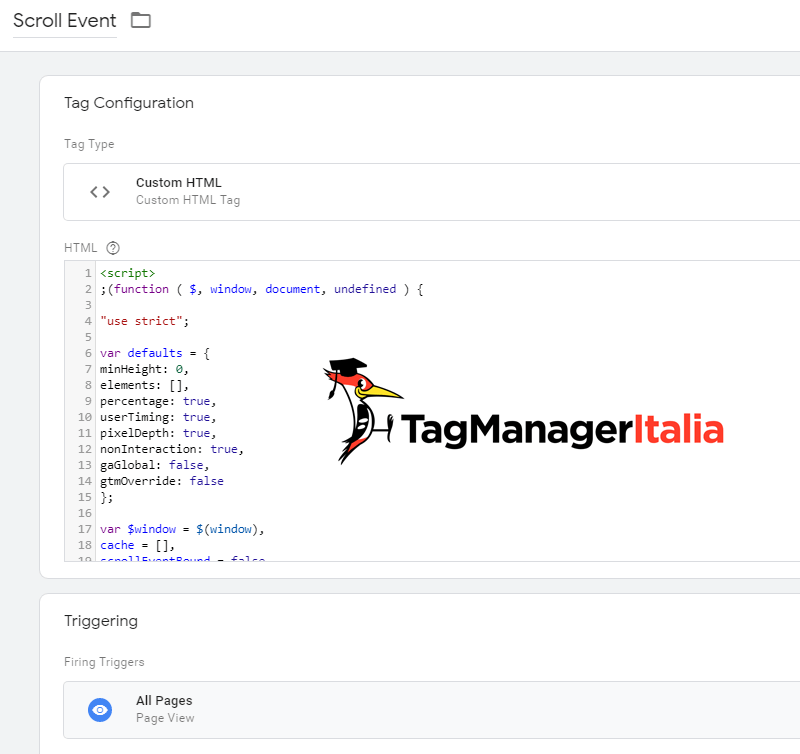The image size is (800, 754).
Task: Click the "use strict"; code line
Action: click(x=144, y=321)
